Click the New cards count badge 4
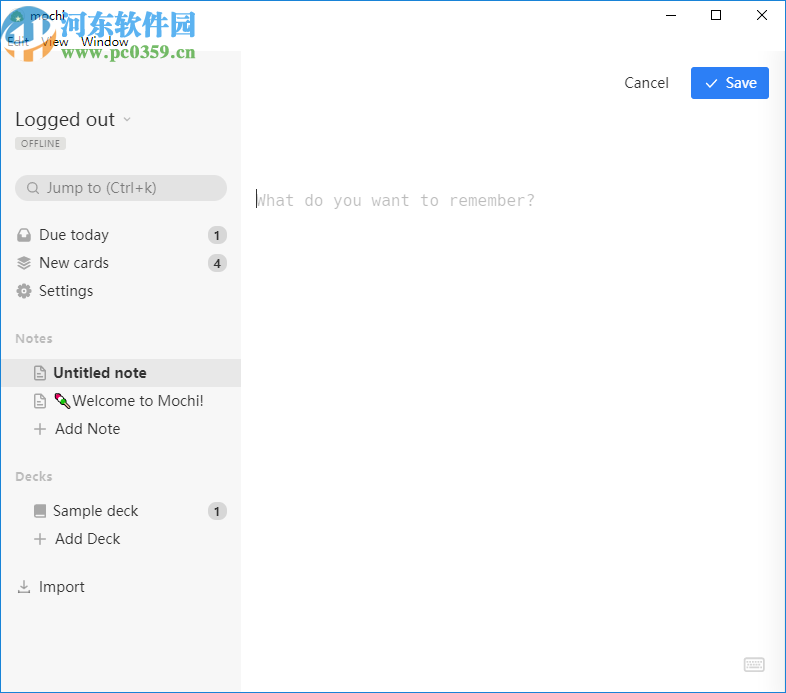 pyautogui.click(x=217, y=263)
